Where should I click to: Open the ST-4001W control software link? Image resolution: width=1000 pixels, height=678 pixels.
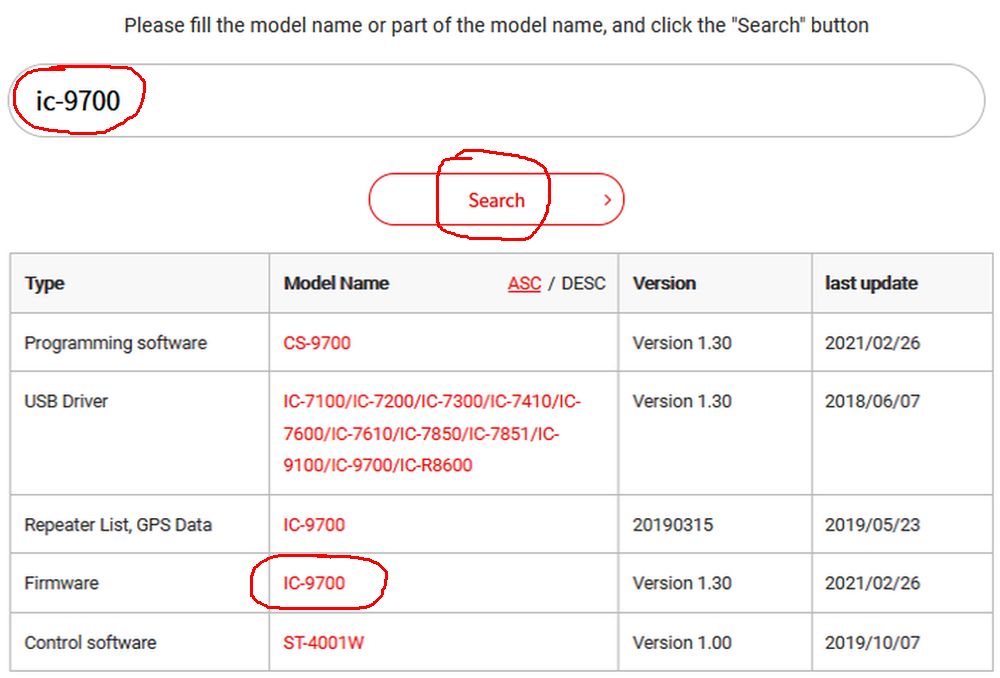323,642
